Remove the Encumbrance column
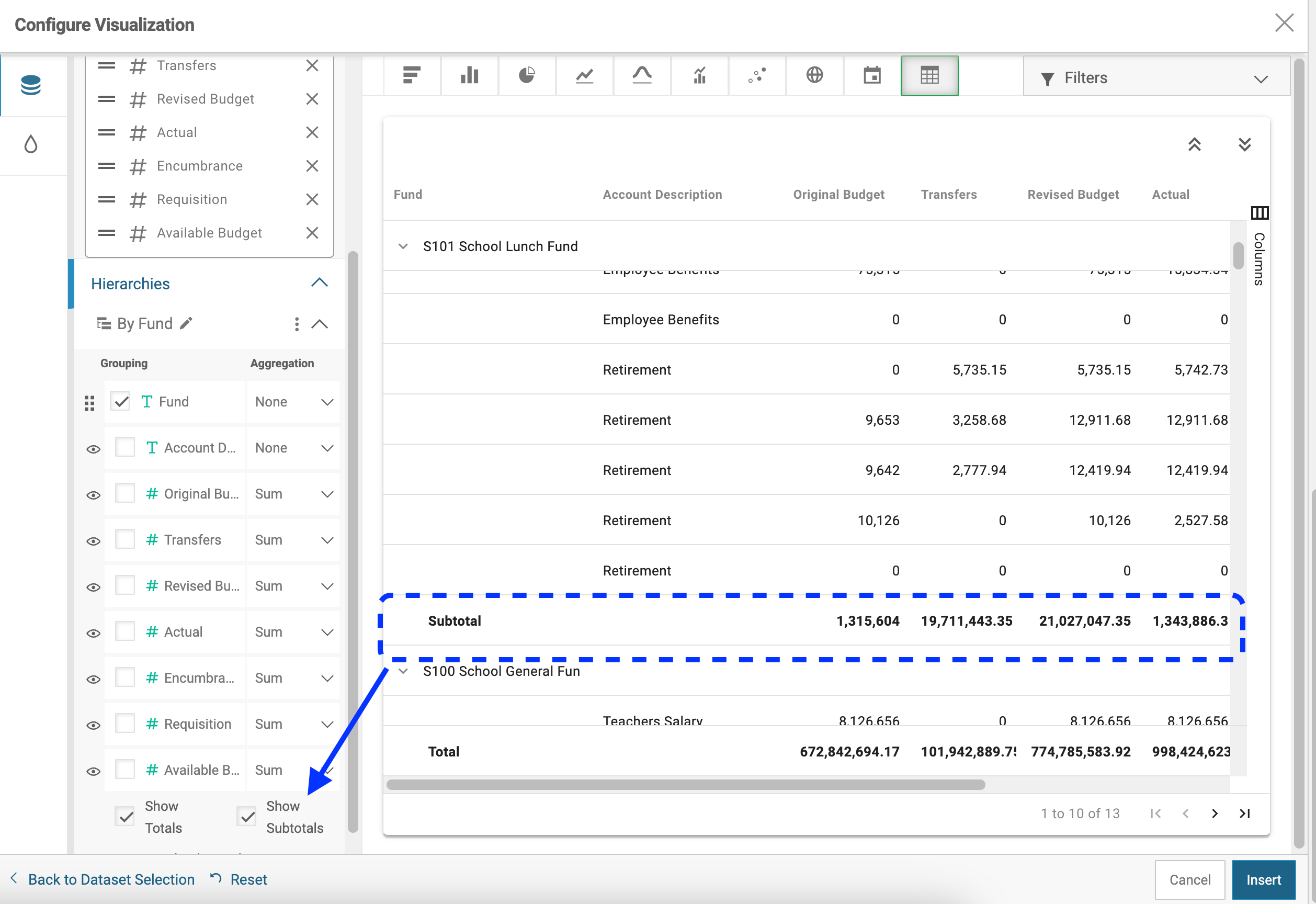 [312, 166]
